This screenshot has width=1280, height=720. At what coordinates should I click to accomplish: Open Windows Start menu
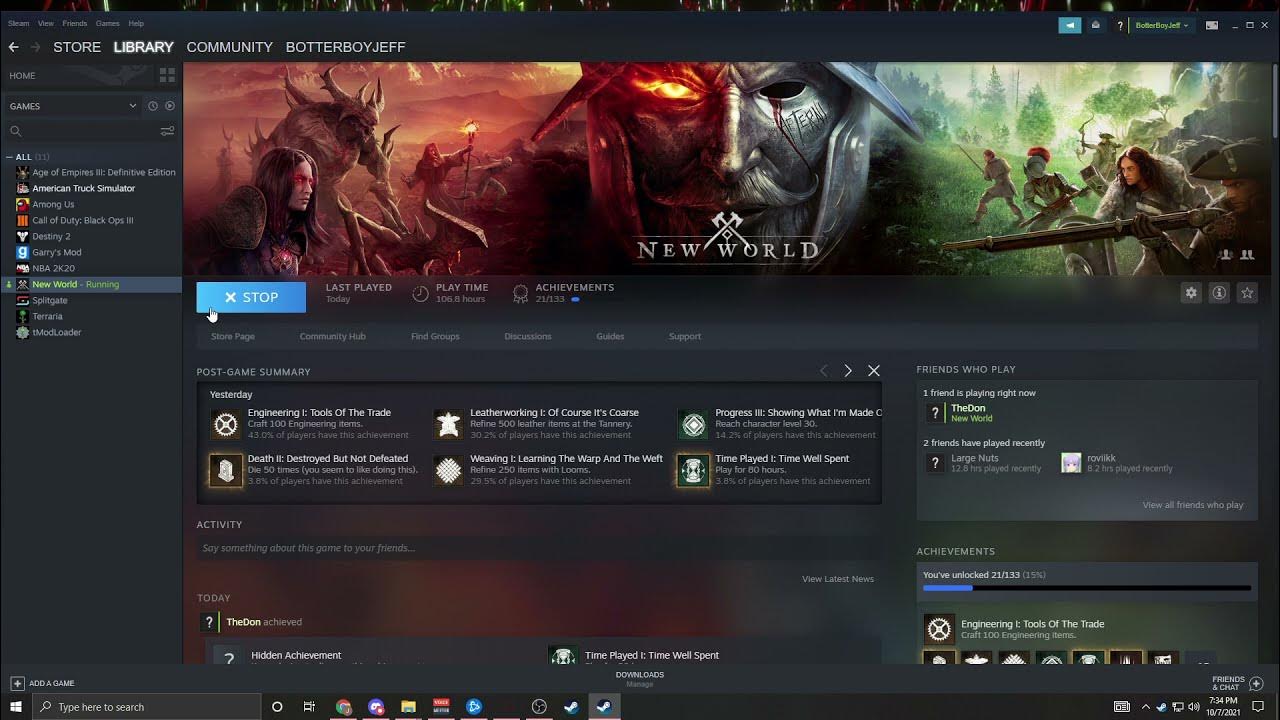16,707
